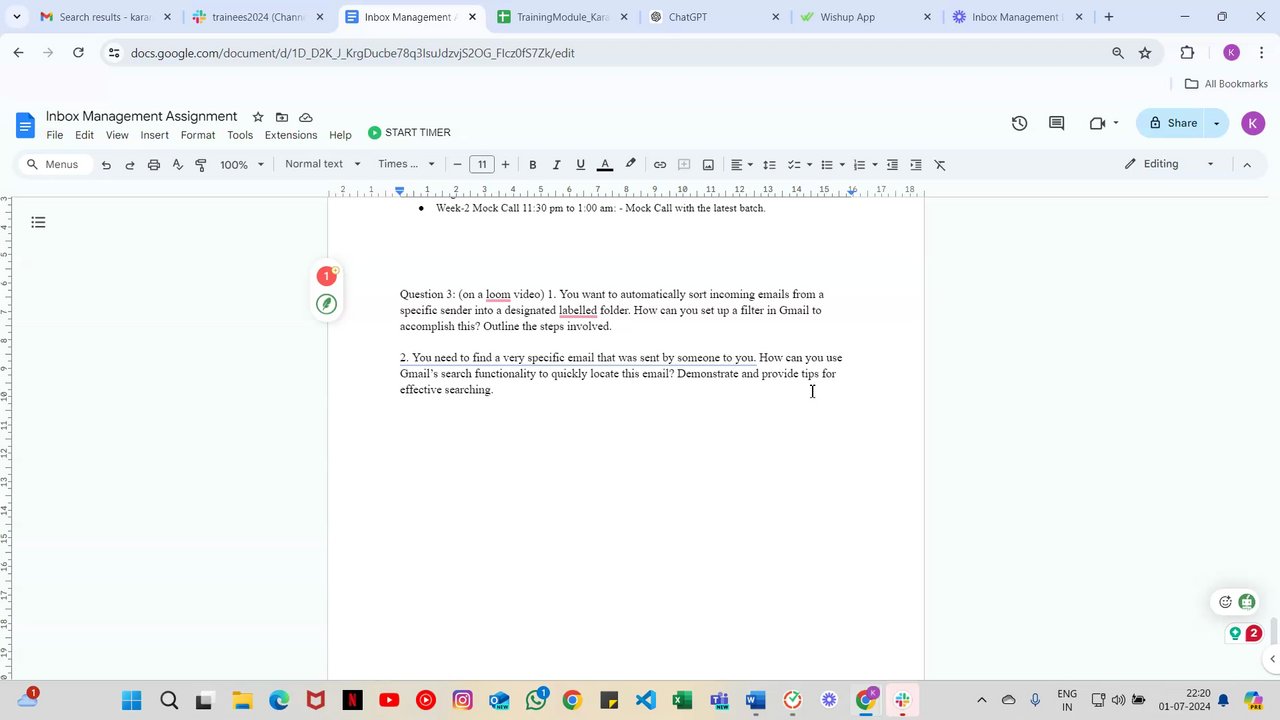Screen dimensions: 1280x720
Task: Switch to the Wishup App tab
Action: (866, 17)
